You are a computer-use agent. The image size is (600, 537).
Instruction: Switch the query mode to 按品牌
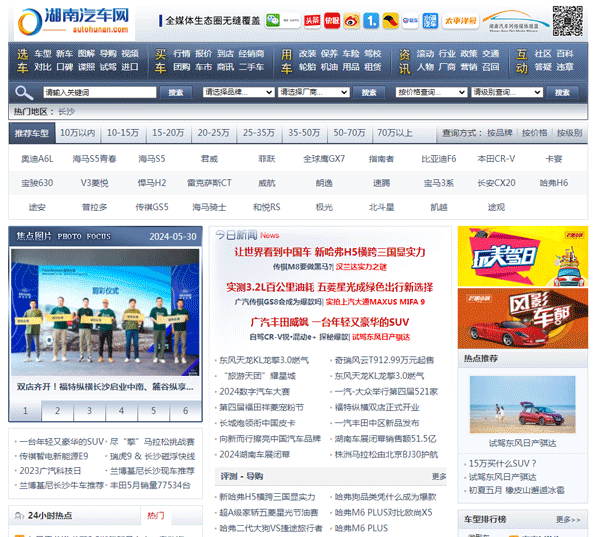pos(499,133)
